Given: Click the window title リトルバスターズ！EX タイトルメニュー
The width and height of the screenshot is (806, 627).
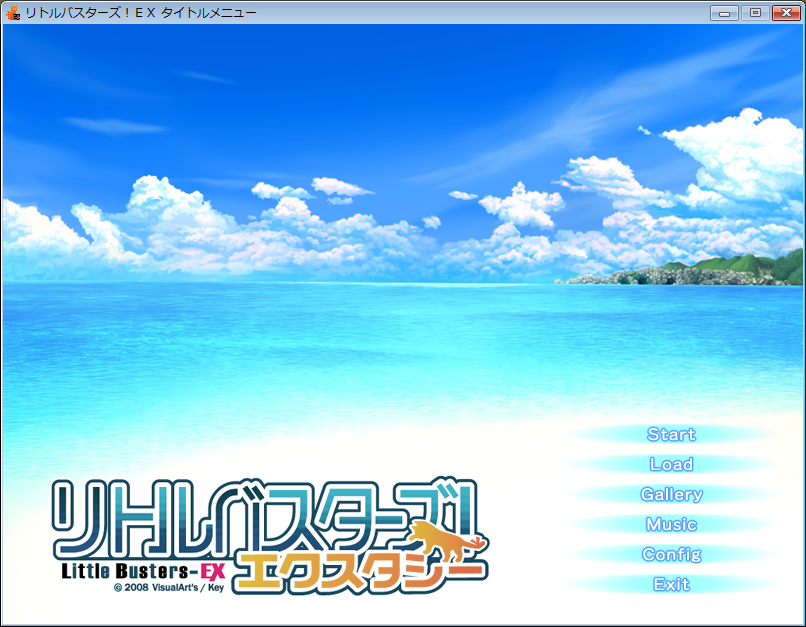Looking at the screenshot, I should 140,13.
